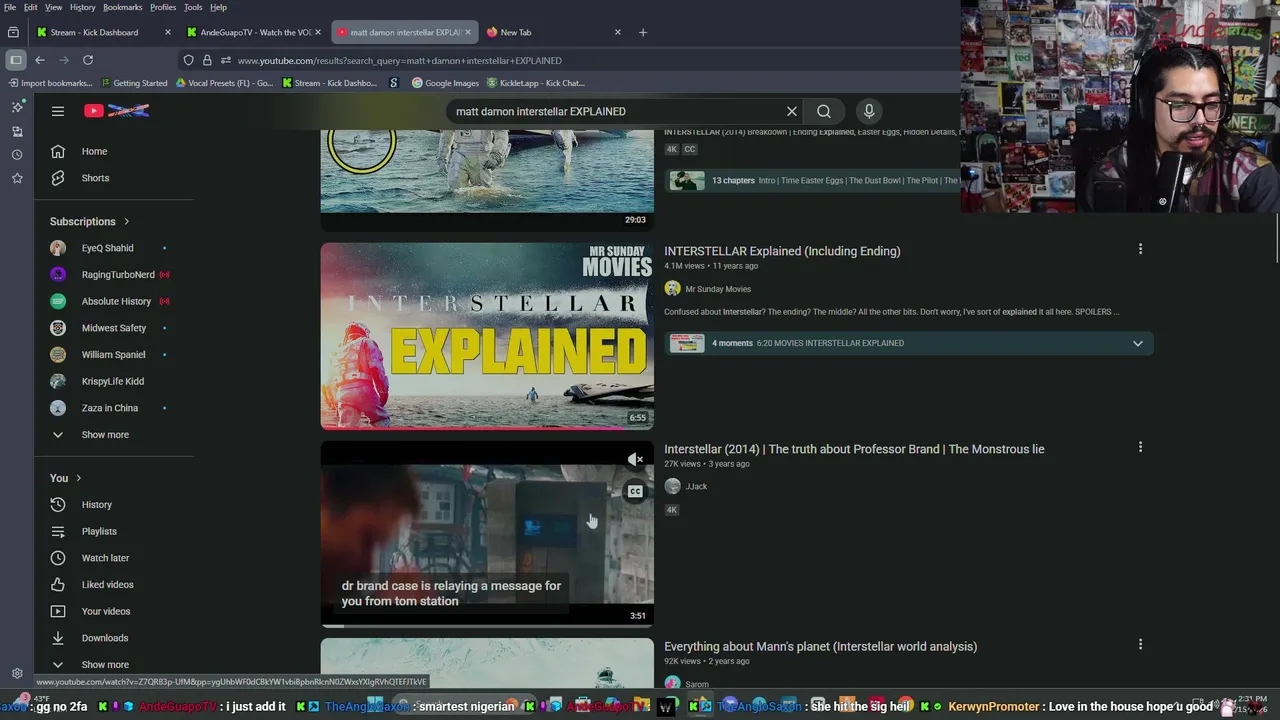Image resolution: width=1280 pixels, height=720 pixels.
Task: Open more options for Mann's planet video
Action: pos(1140,645)
